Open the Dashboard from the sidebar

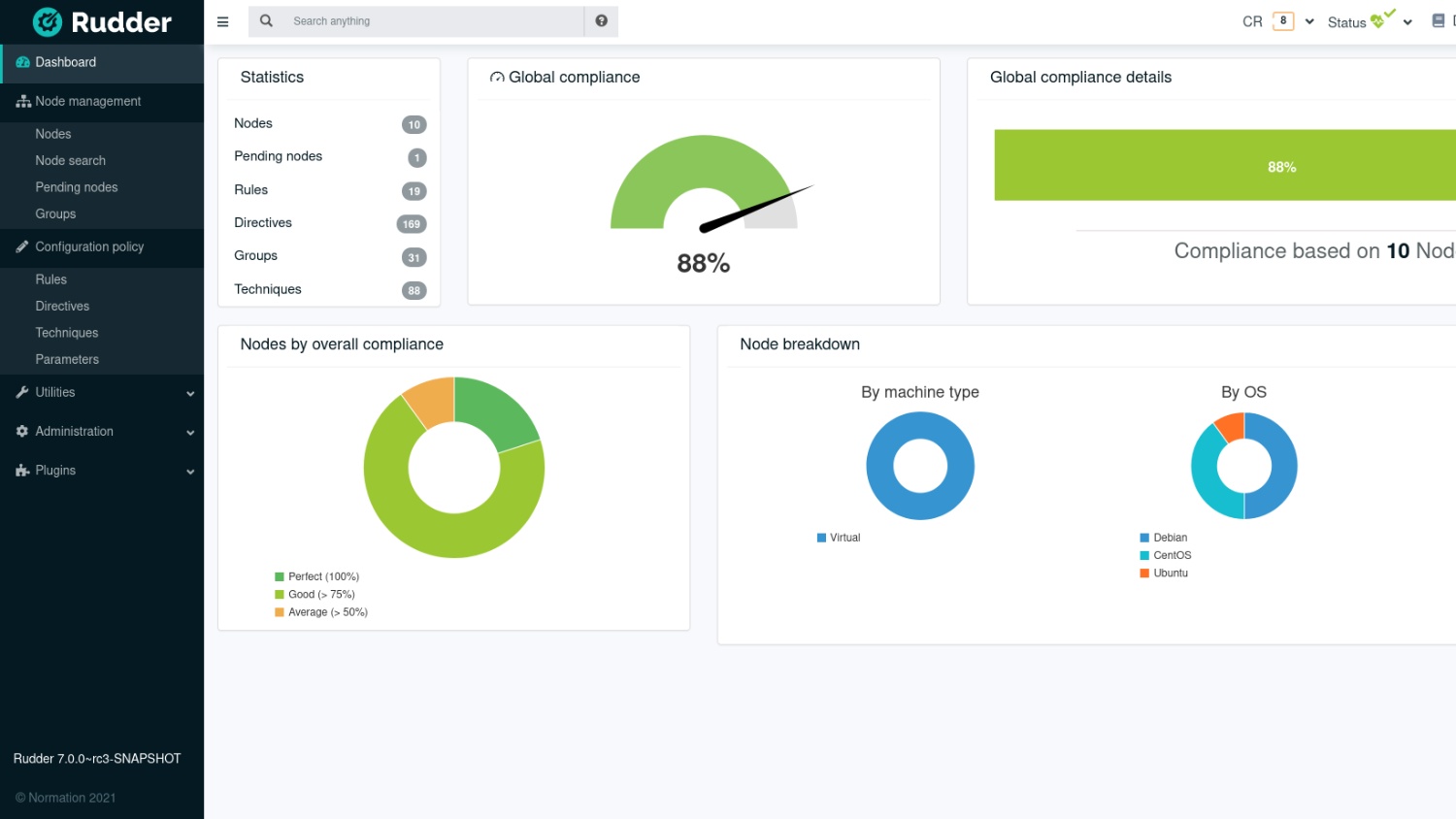[x=65, y=61]
